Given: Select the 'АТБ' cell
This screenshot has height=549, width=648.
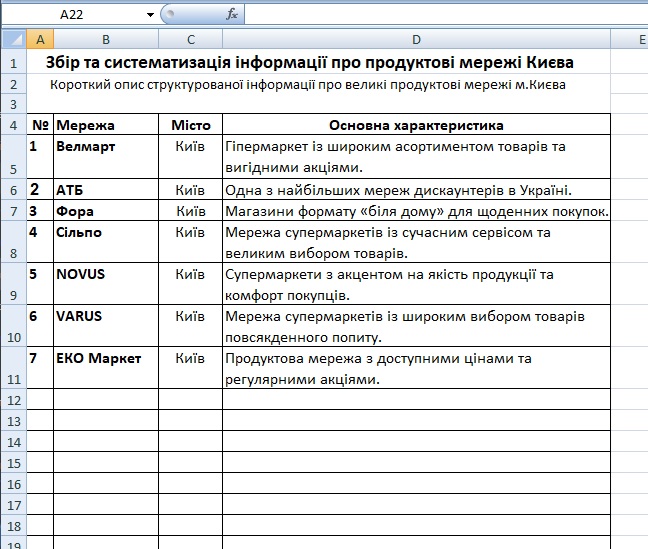Looking at the screenshot, I should (x=106, y=190).
